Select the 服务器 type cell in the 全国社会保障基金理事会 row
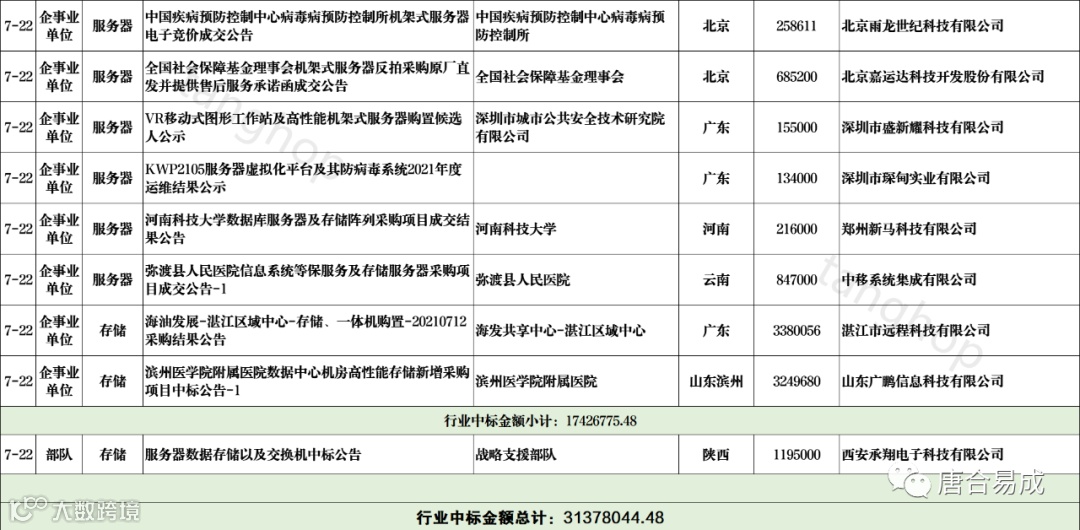The width and height of the screenshot is (1080, 530). pyautogui.click(x=113, y=77)
